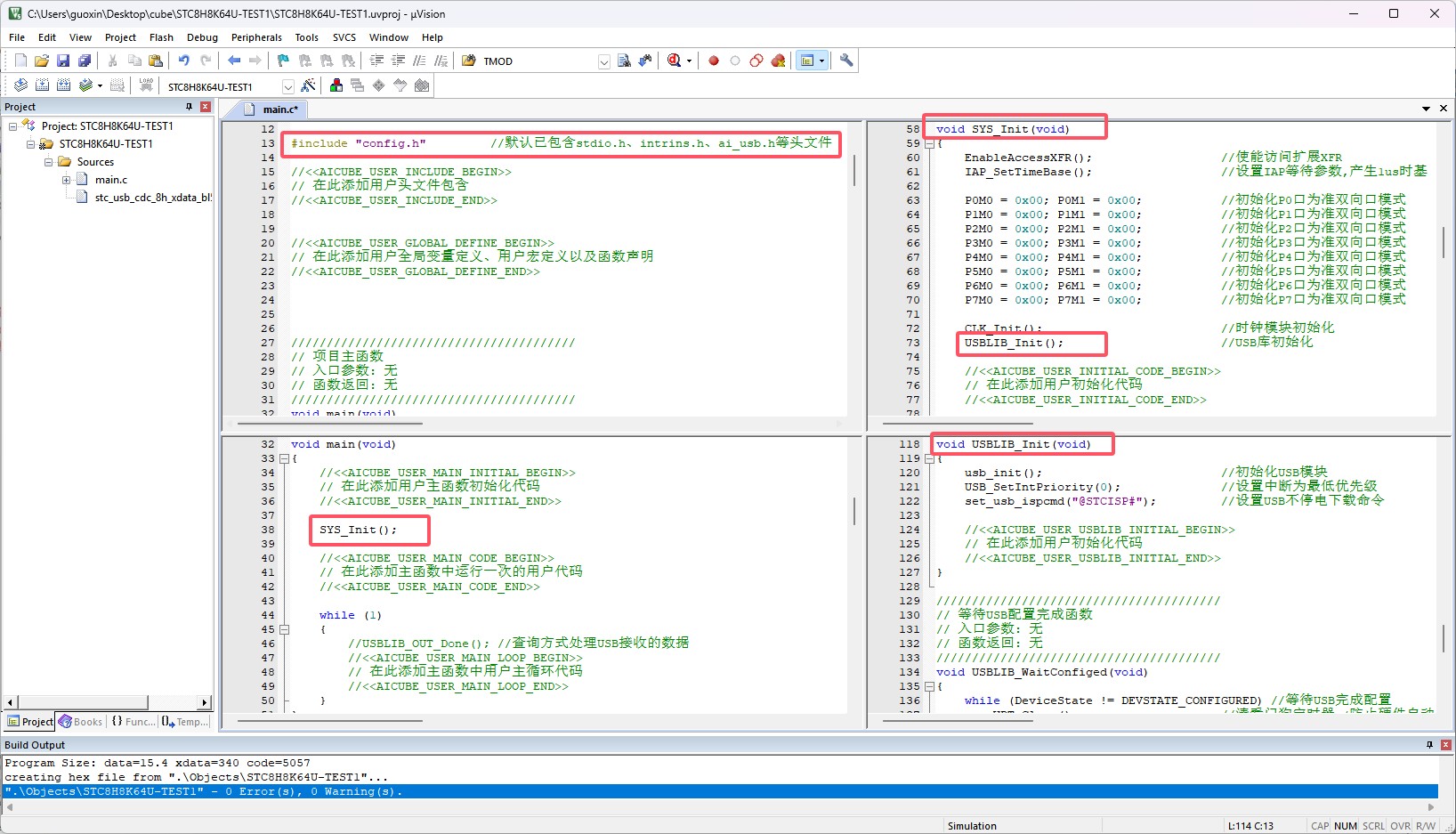Close the Project pane with red X
1456x834 pixels.
[x=206, y=107]
